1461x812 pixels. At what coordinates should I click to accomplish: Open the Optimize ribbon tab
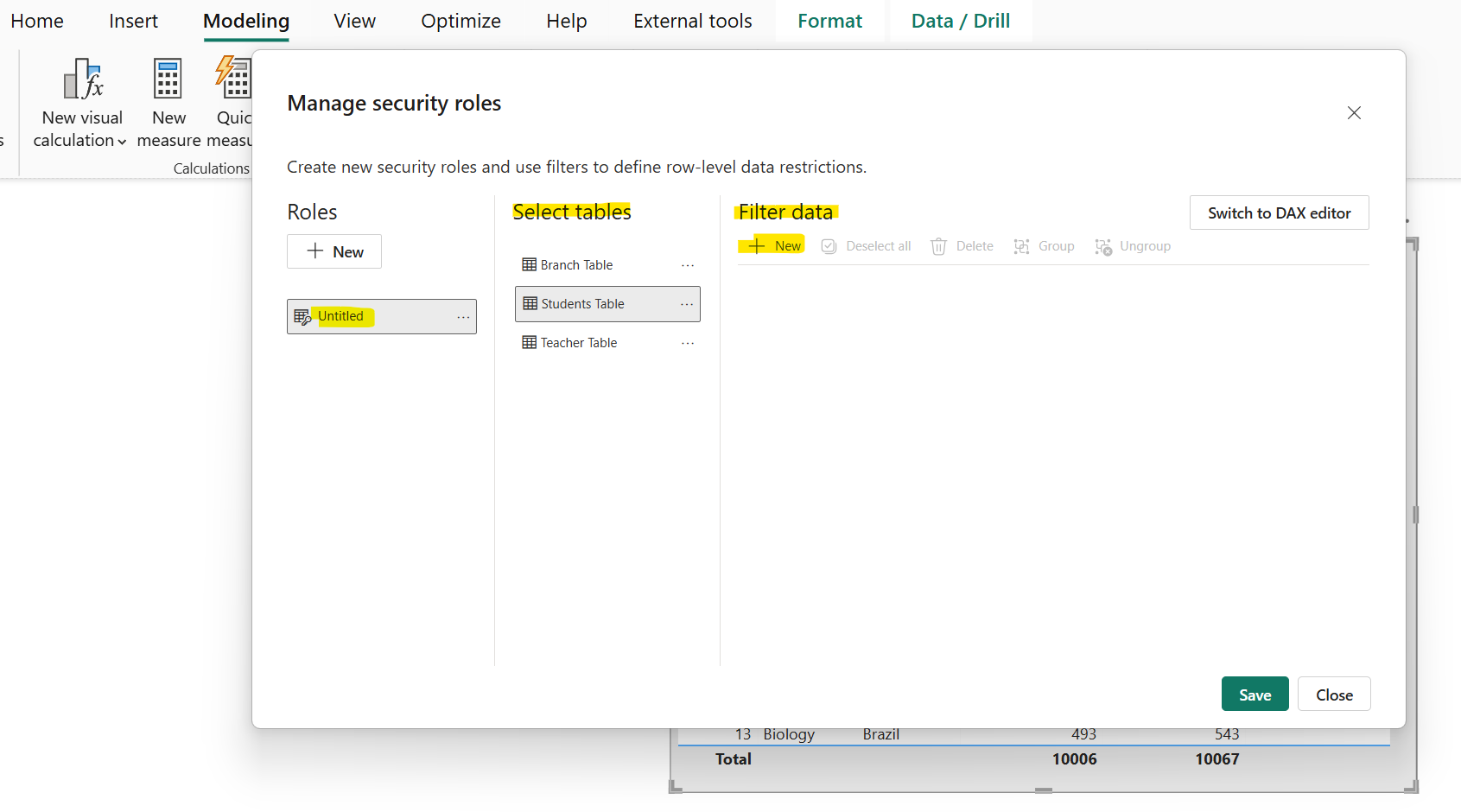coord(461,21)
